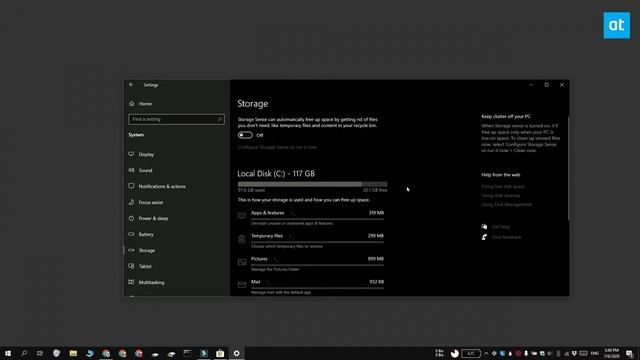This screenshot has height=360, width=640.
Task: Click Settings gear icon on taskbar
Action: 236,353
